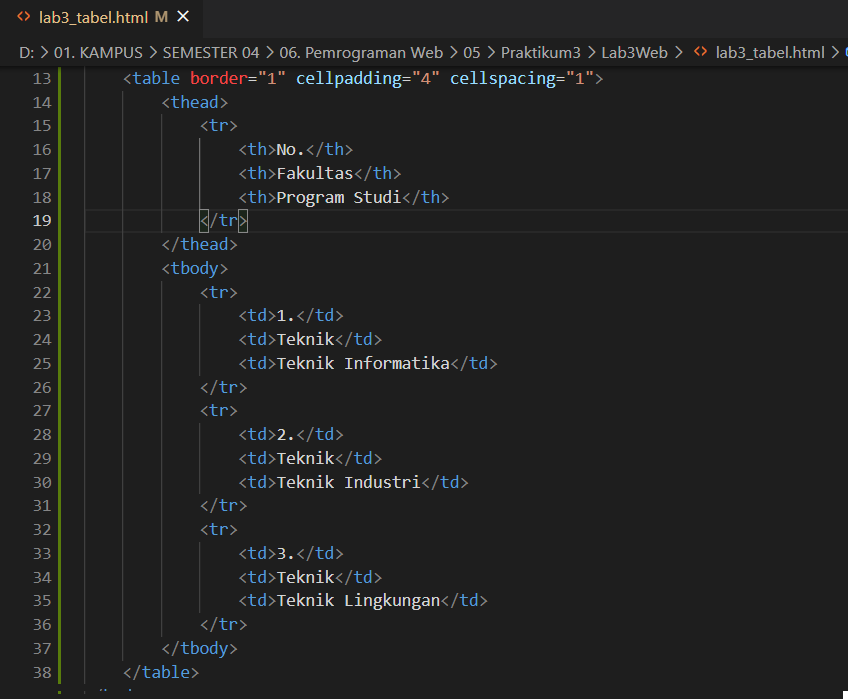Click the closing tr tag on line 19
Screen dimensions: 848x699
tap(224, 221)
